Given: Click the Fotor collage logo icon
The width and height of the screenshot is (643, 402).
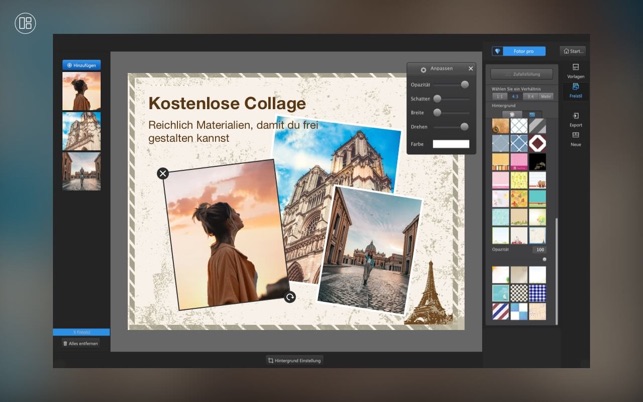Looking at the screenshot, I should point(25,23).
